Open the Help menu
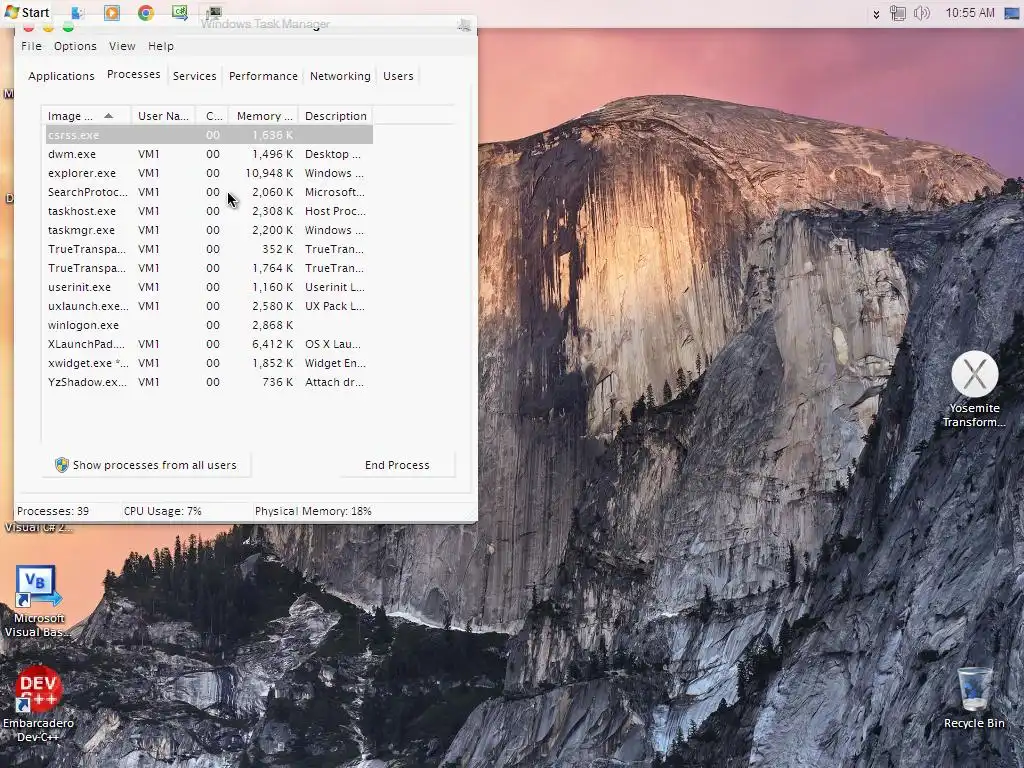Viewport: 1024px width, 768px height. (x=161, y=46)
